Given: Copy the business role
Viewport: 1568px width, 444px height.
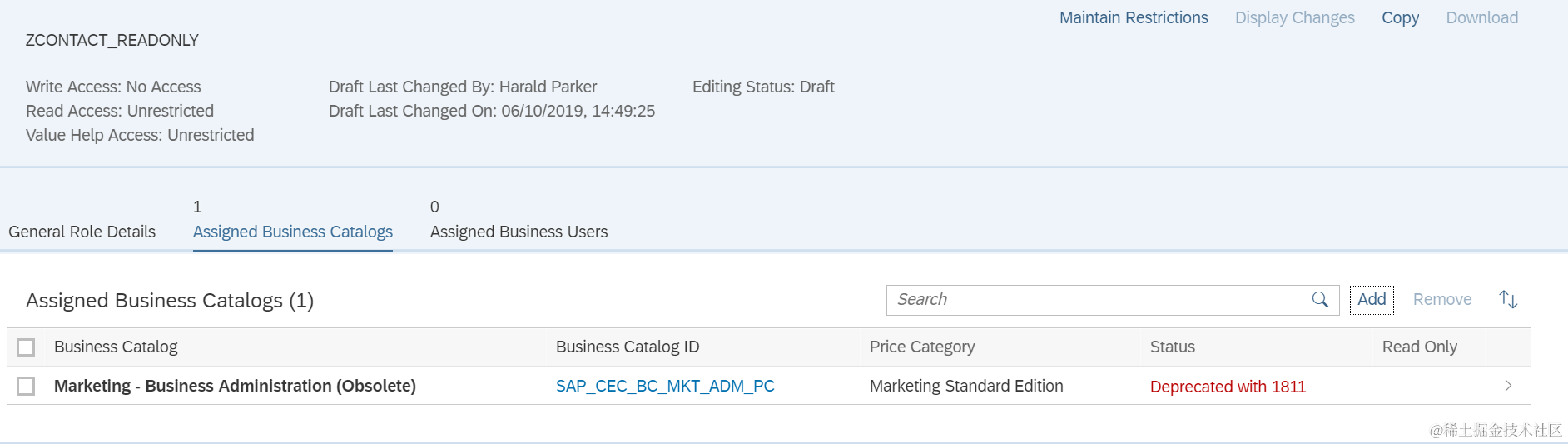Looking at the screenshot, I should coord(1400,17).
